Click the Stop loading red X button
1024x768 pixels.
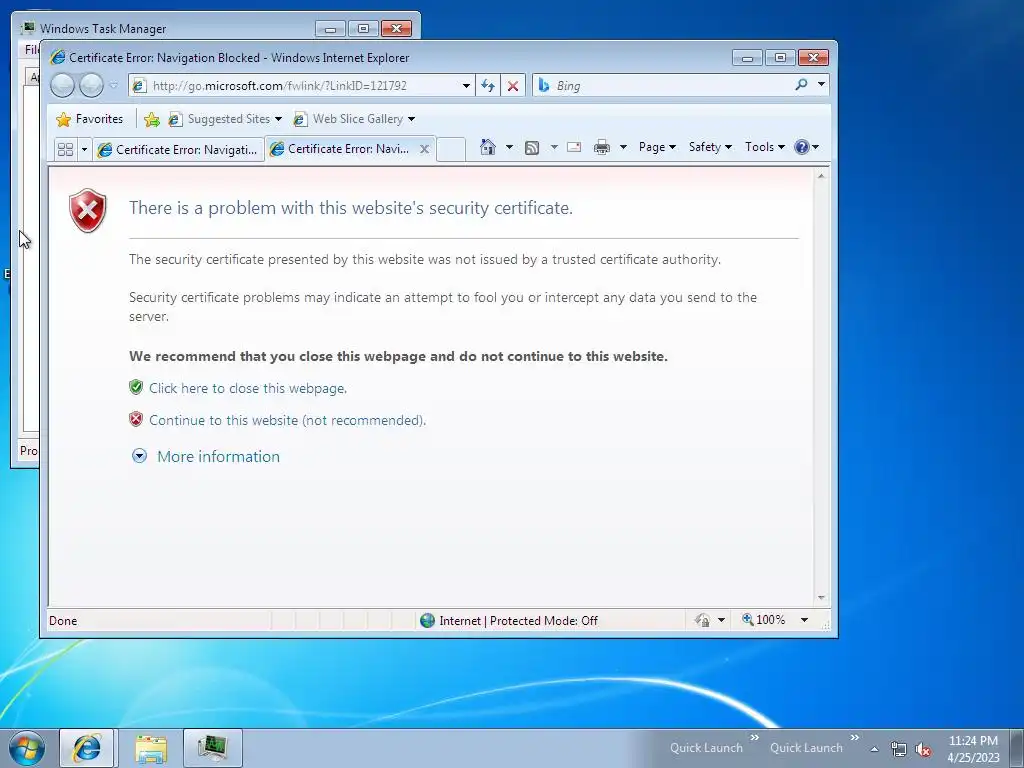pyautogui.click(x=513, y=86)
